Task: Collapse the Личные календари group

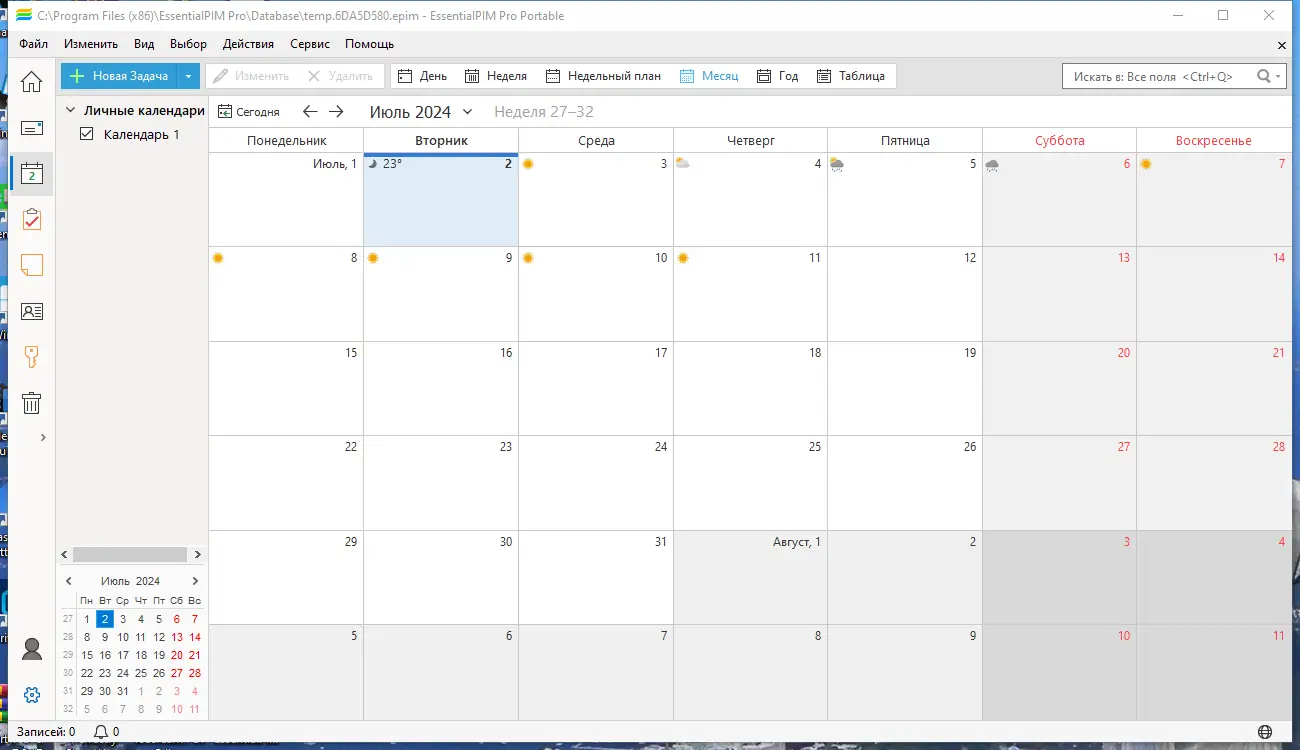Action: [x=71, y=111]
